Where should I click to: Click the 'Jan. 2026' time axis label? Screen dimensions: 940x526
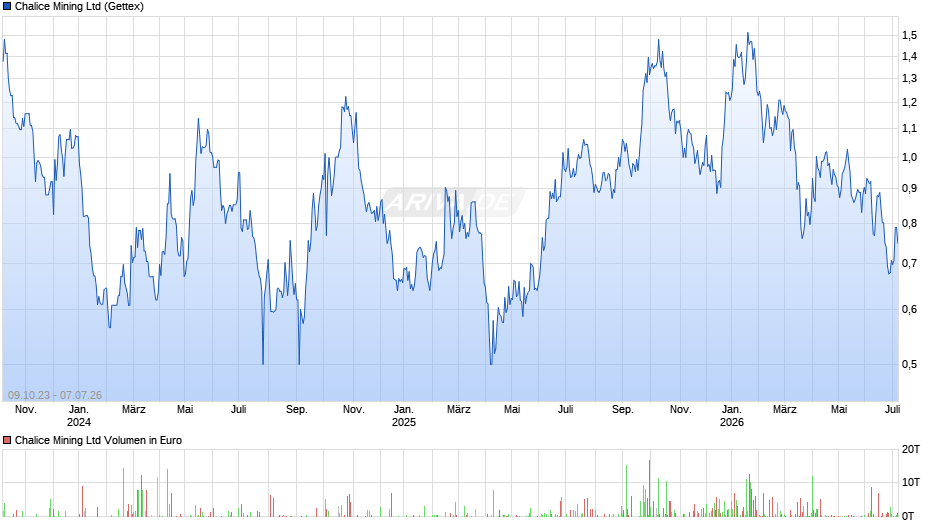(x=731, y=416)
